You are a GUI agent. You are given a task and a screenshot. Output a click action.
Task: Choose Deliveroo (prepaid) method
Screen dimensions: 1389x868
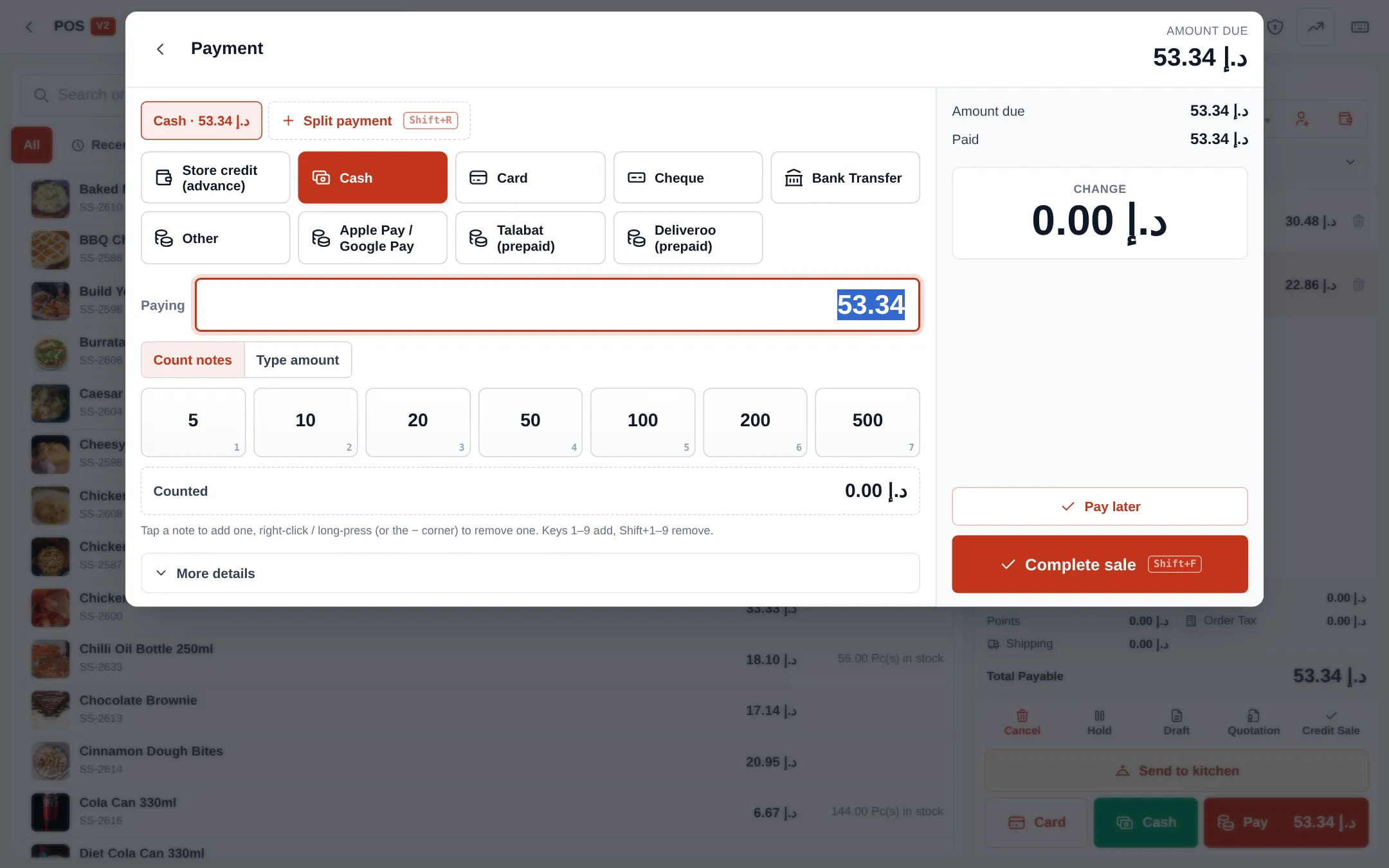(687, 238)
